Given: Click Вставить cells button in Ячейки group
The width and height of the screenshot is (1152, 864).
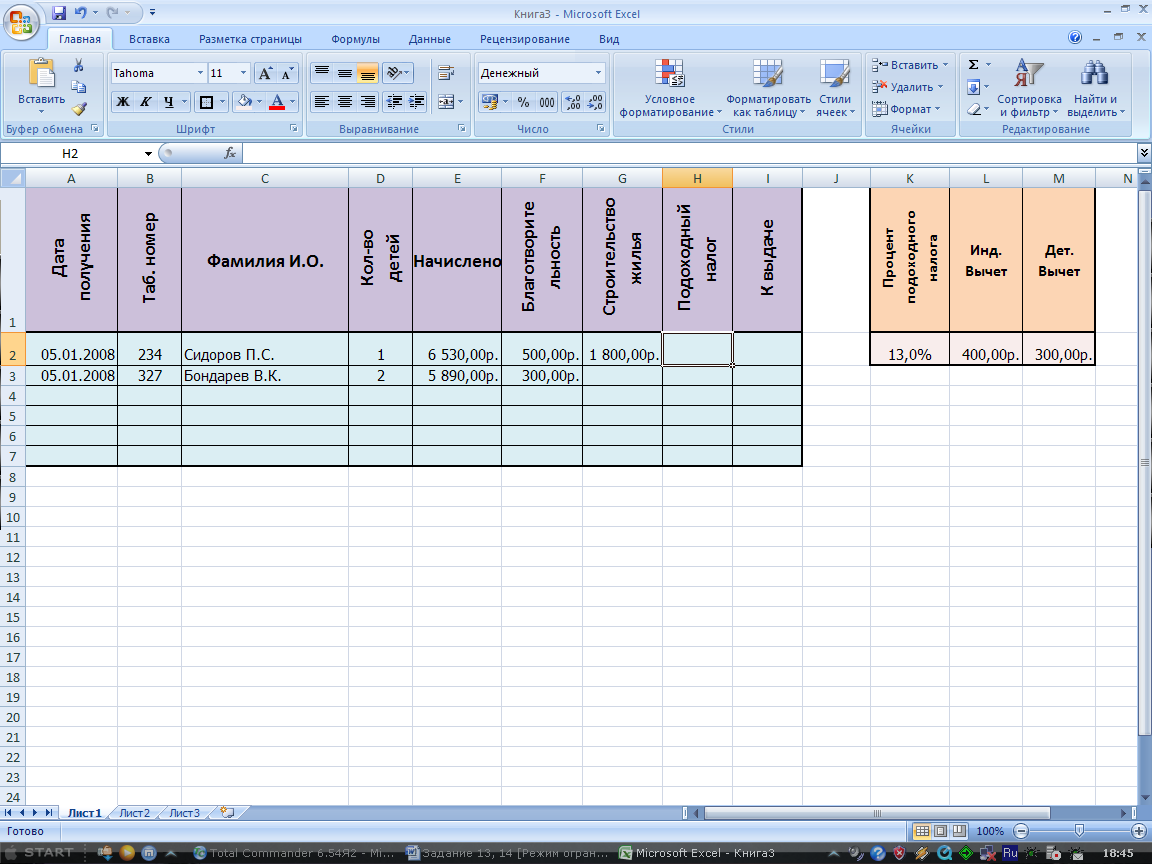Looking at the screenshot, I should 910,65.
